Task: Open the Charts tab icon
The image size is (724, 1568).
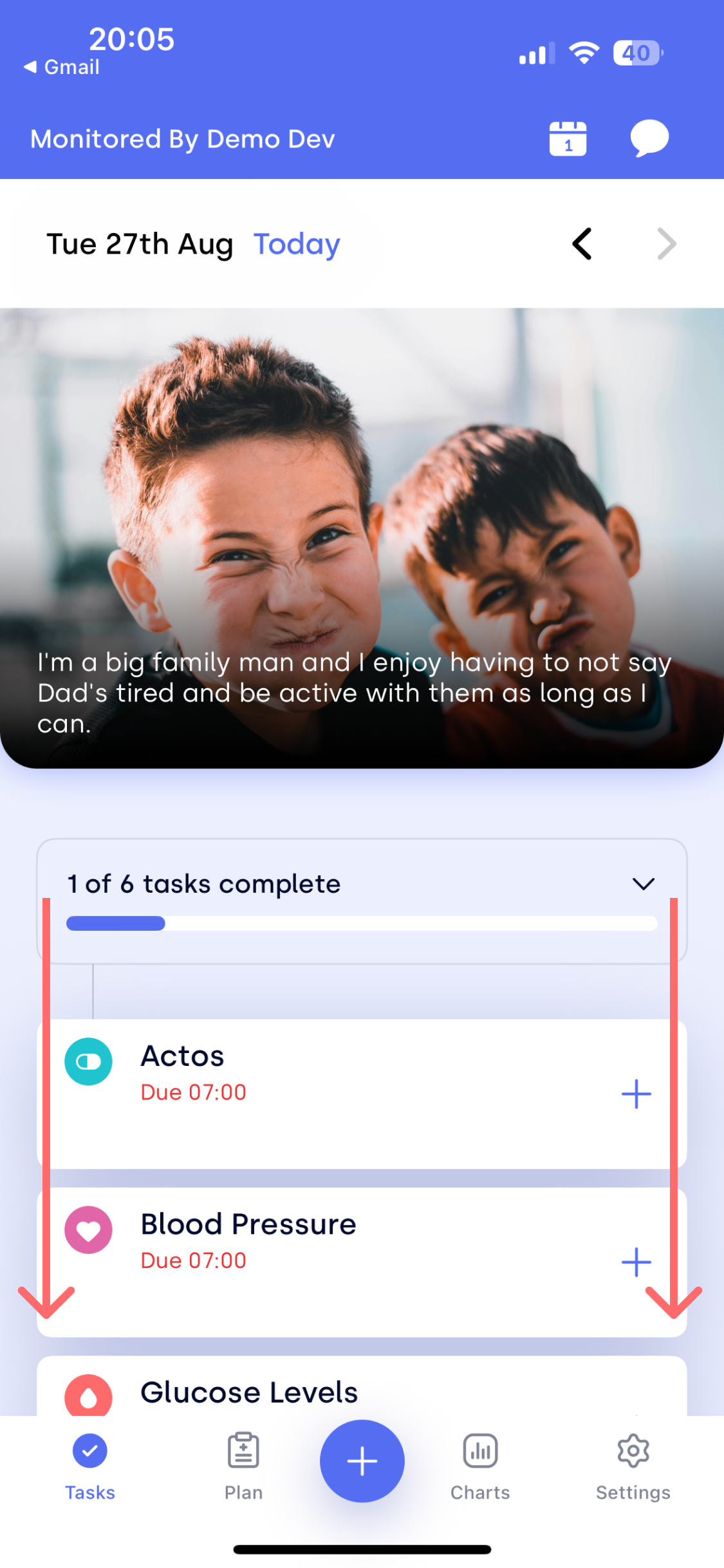Action: click(480, 1451)
